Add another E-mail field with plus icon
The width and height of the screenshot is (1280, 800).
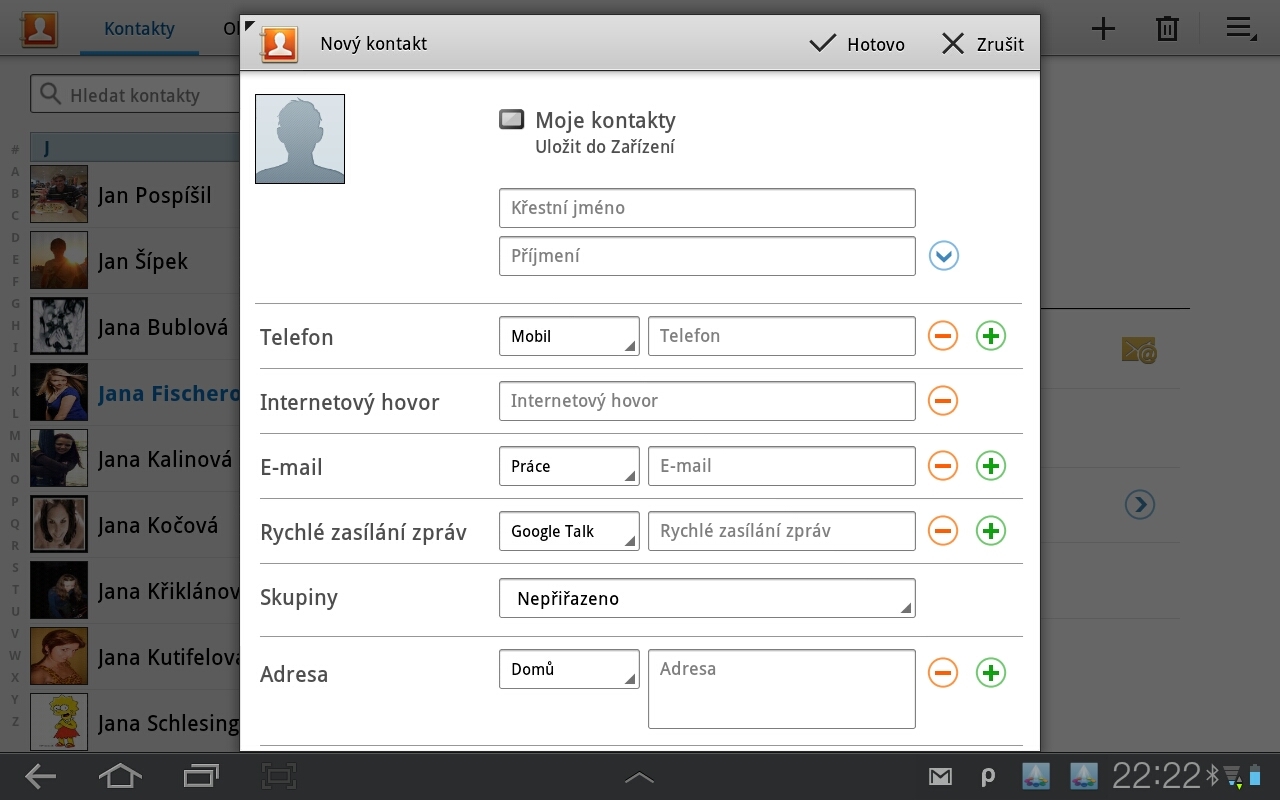(x=990, y=466)
